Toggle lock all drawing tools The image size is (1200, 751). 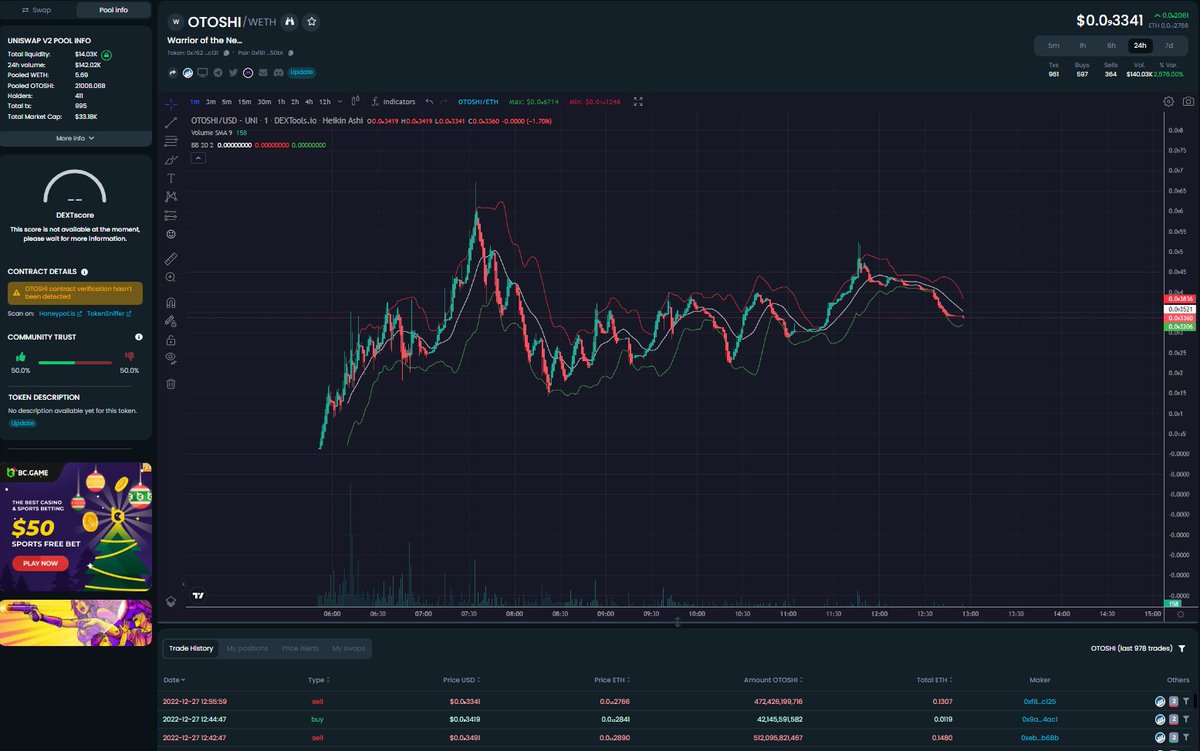[171, 340]
